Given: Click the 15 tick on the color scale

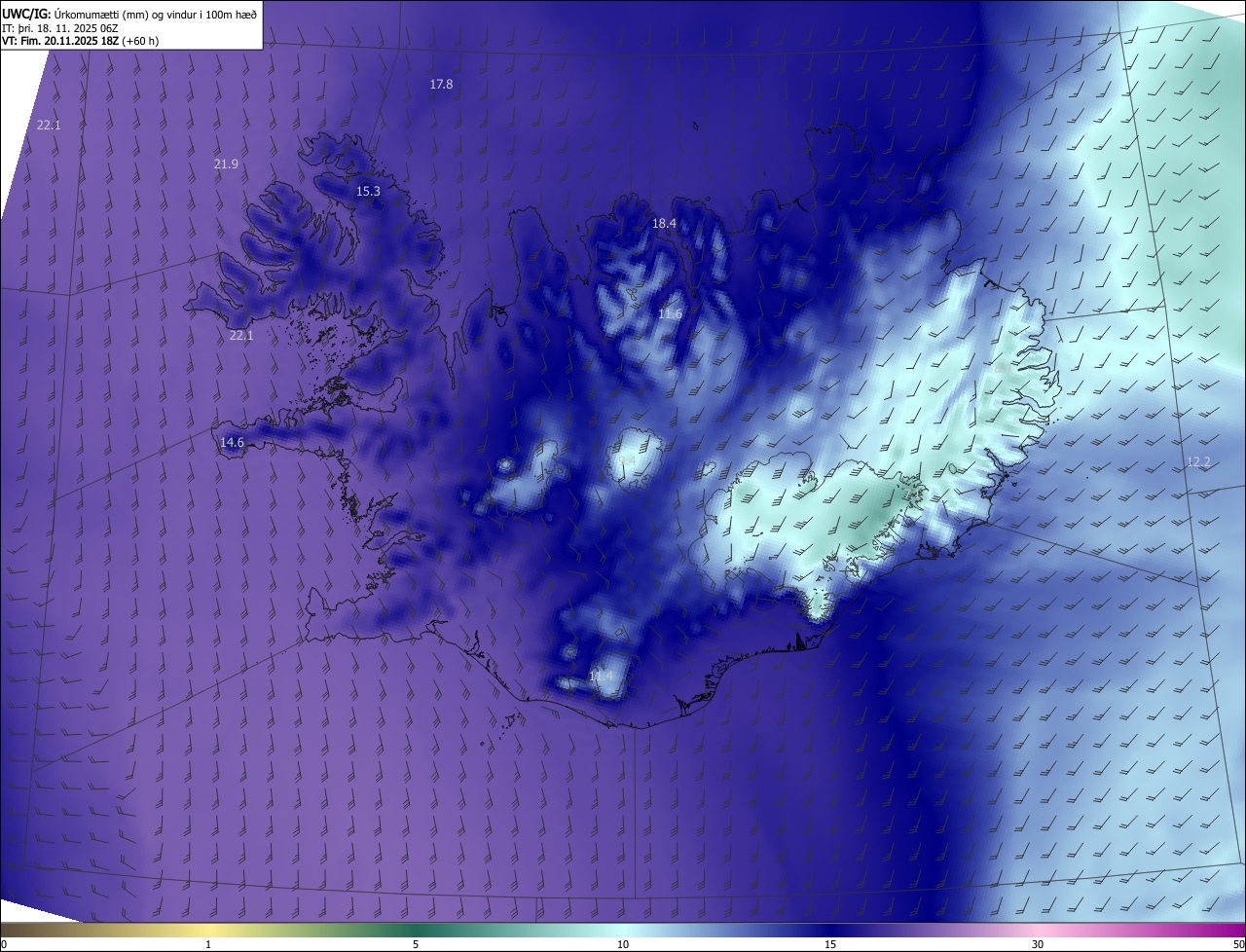Looking at the screenshot, I should coord(830,945).
